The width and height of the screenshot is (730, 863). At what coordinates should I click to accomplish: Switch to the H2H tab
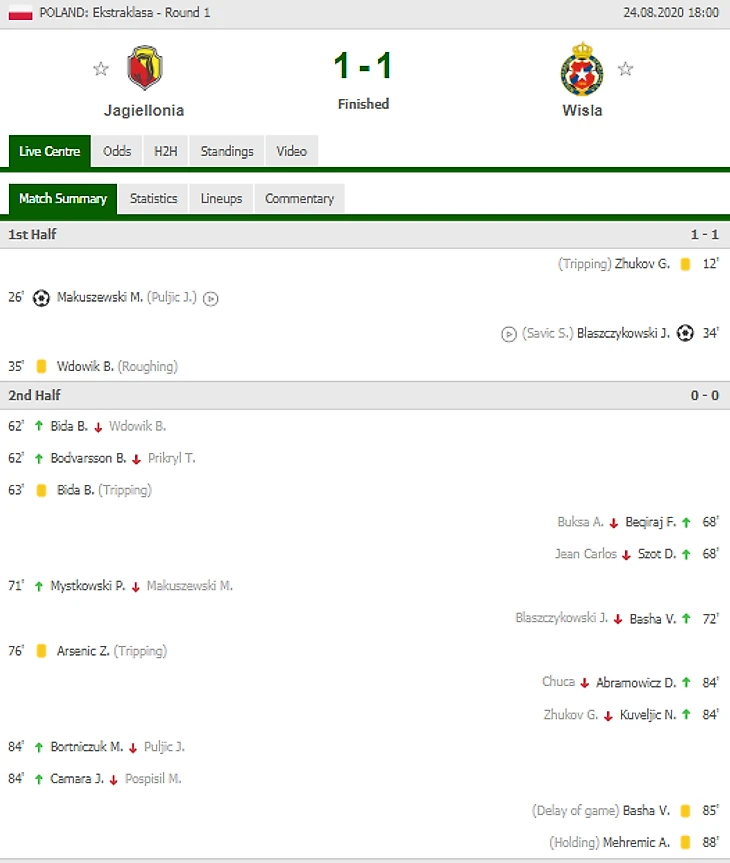coord(165,151)
